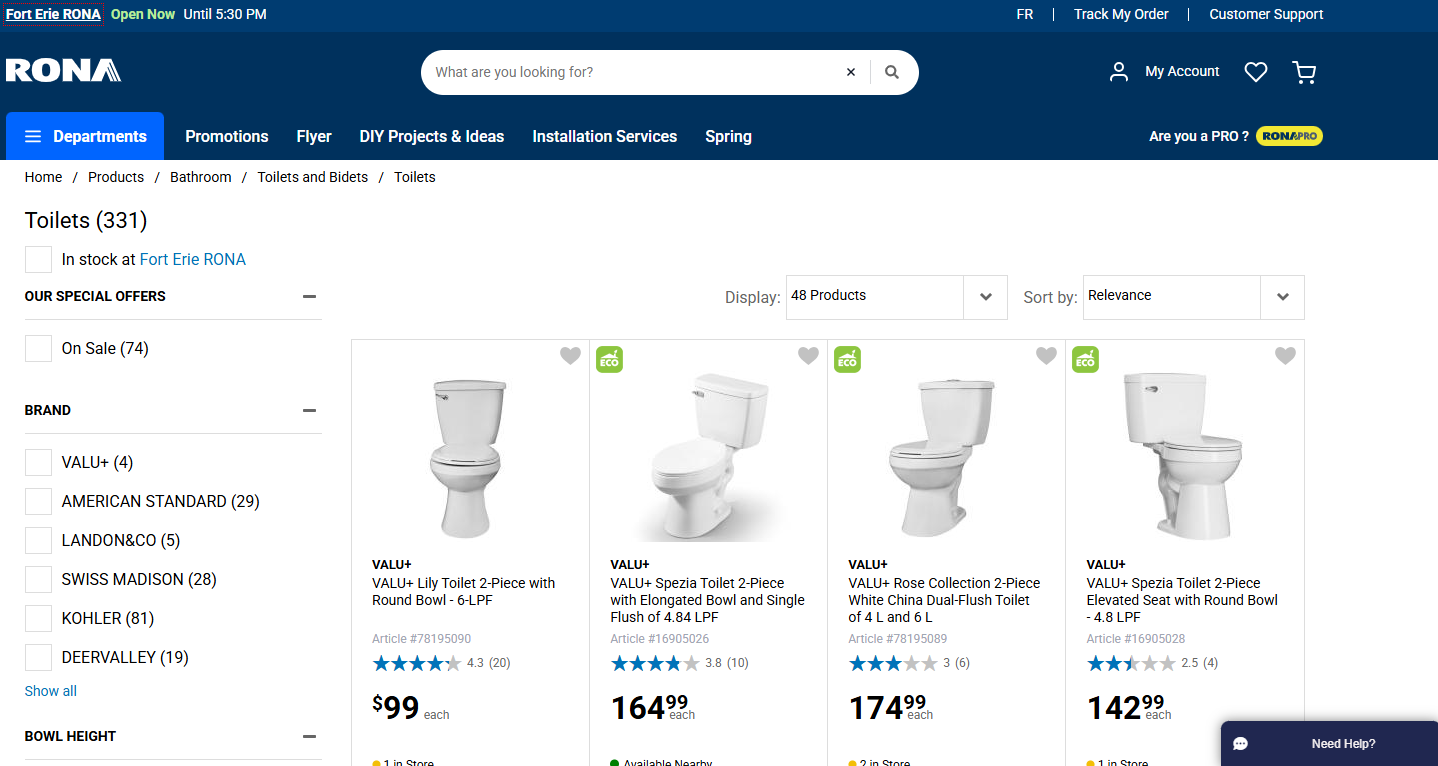Collapse the Brand filter section
Image resolution: width=1438 pixels, height=766 pixels.
coord(309,410)
